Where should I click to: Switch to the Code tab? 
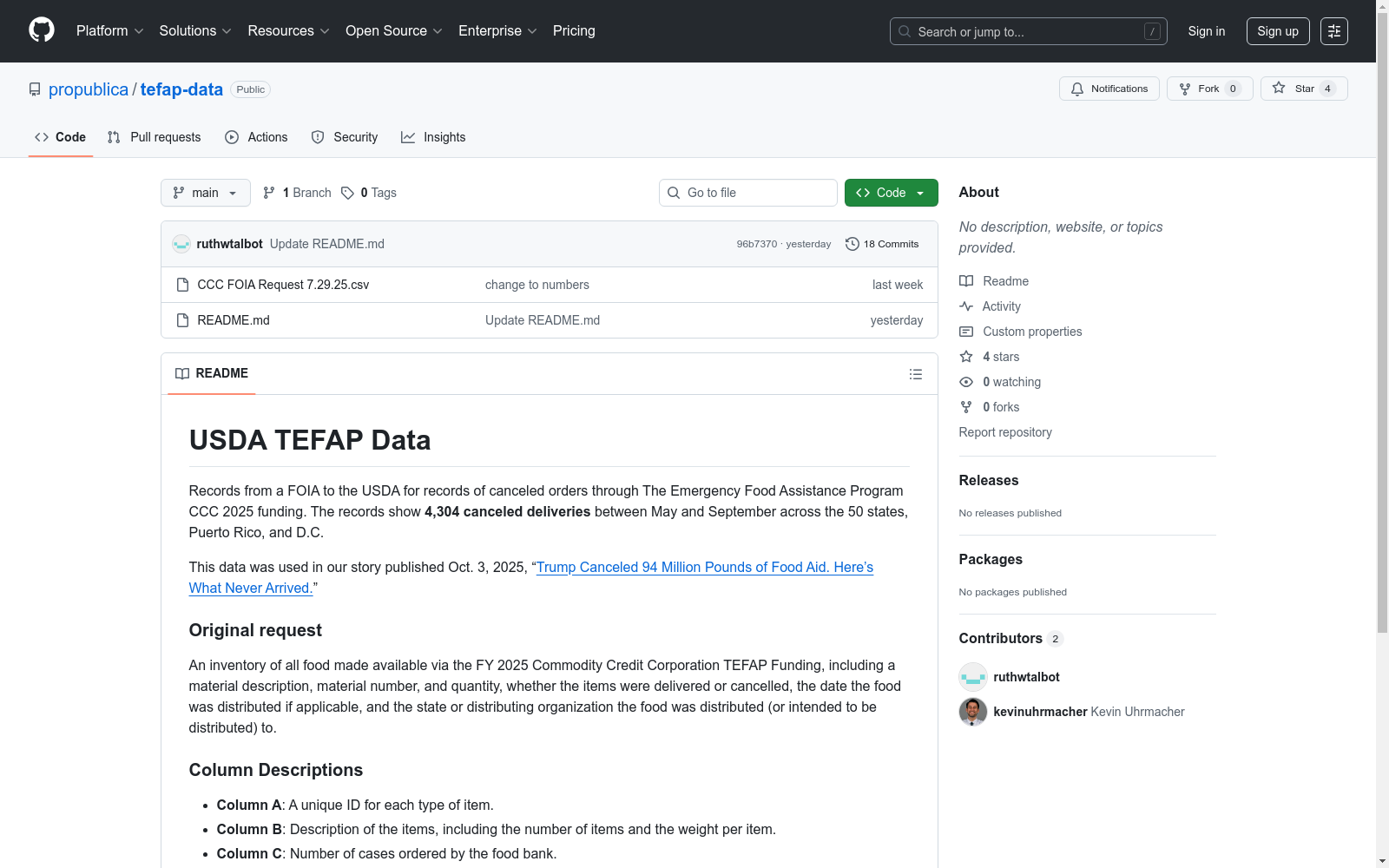pyautogui.click(x=61, y=137)
